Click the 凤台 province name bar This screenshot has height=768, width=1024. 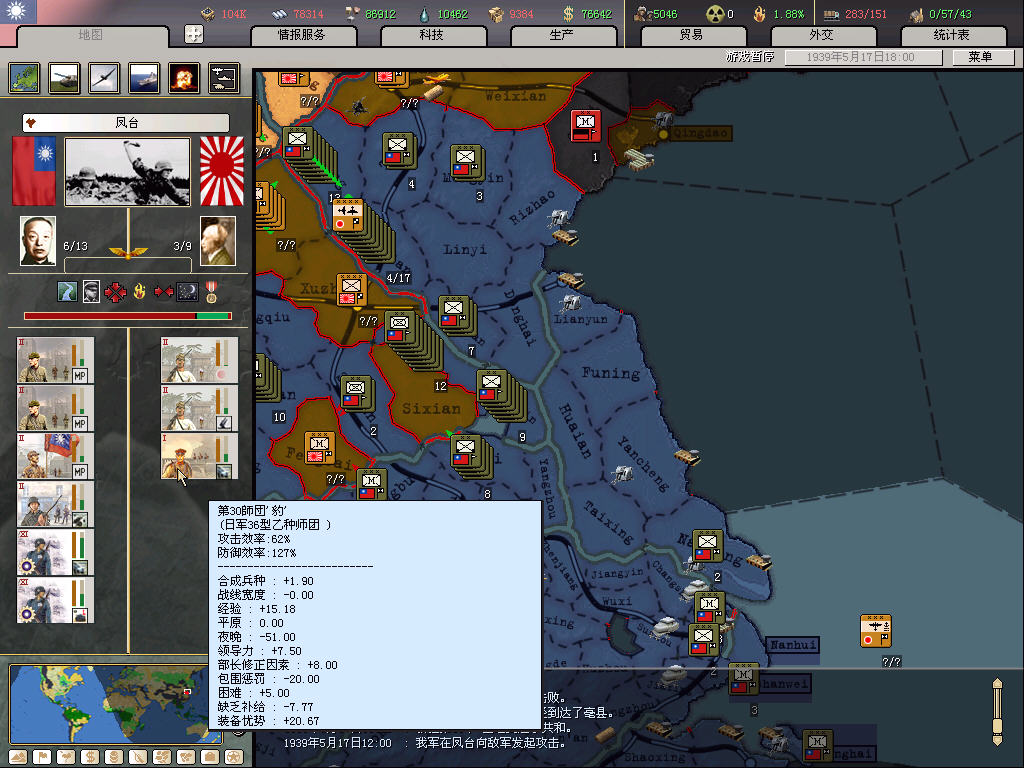tap(127, 123)
